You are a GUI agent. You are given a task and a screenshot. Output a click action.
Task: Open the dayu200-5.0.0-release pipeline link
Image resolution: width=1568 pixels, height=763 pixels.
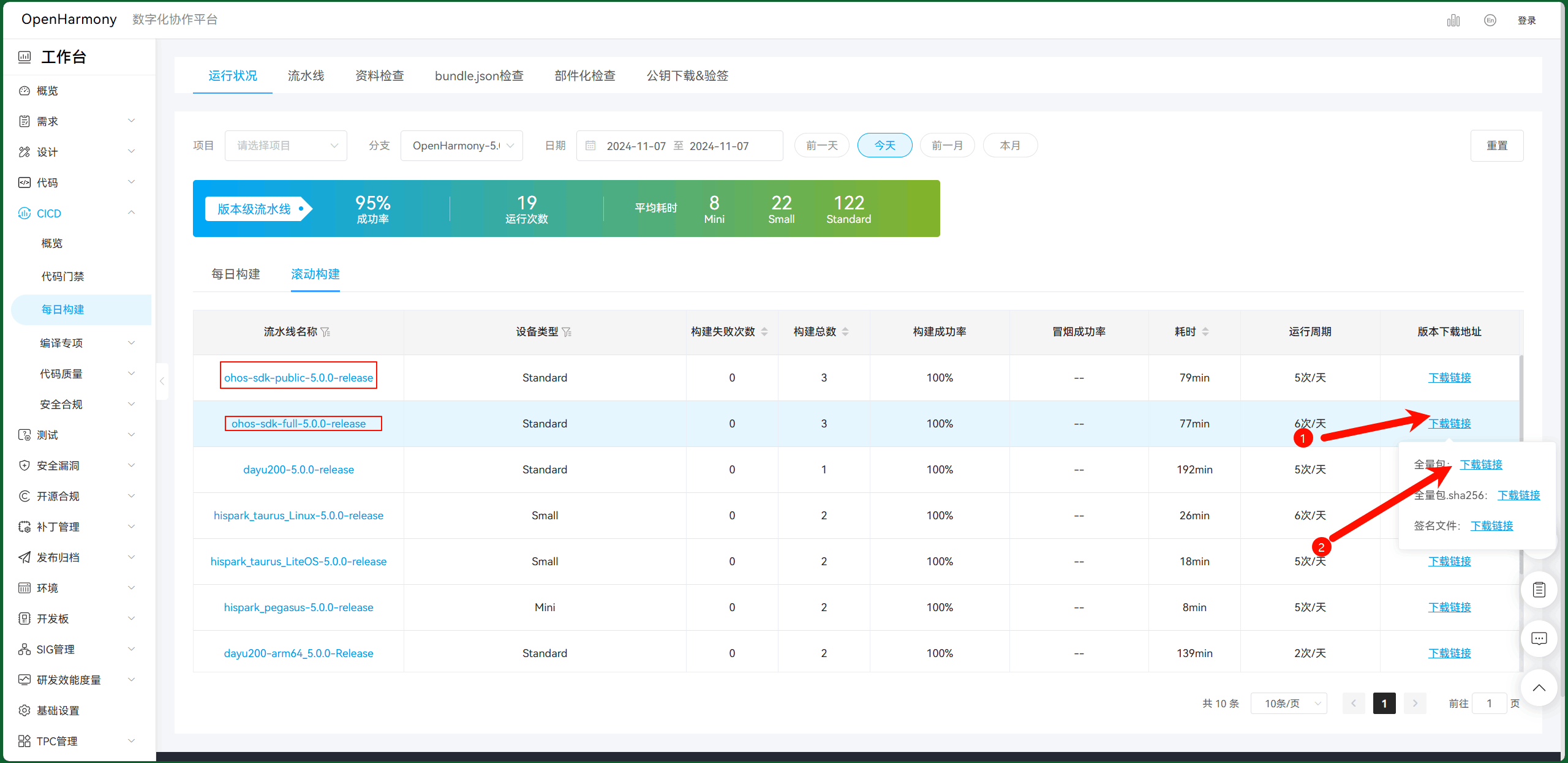pyautogui.click(x=298, y=470)
